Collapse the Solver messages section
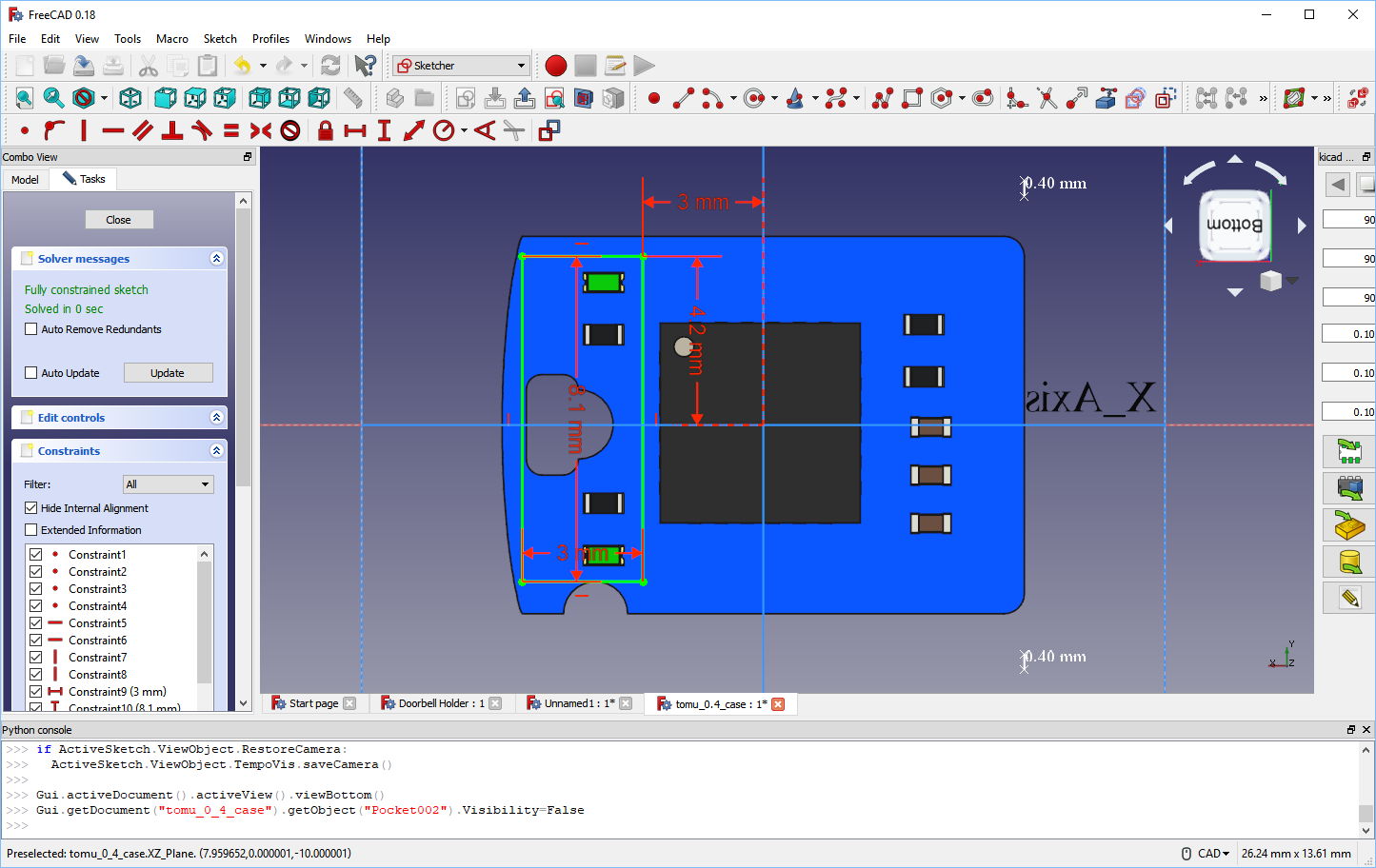 pos(217,258)
